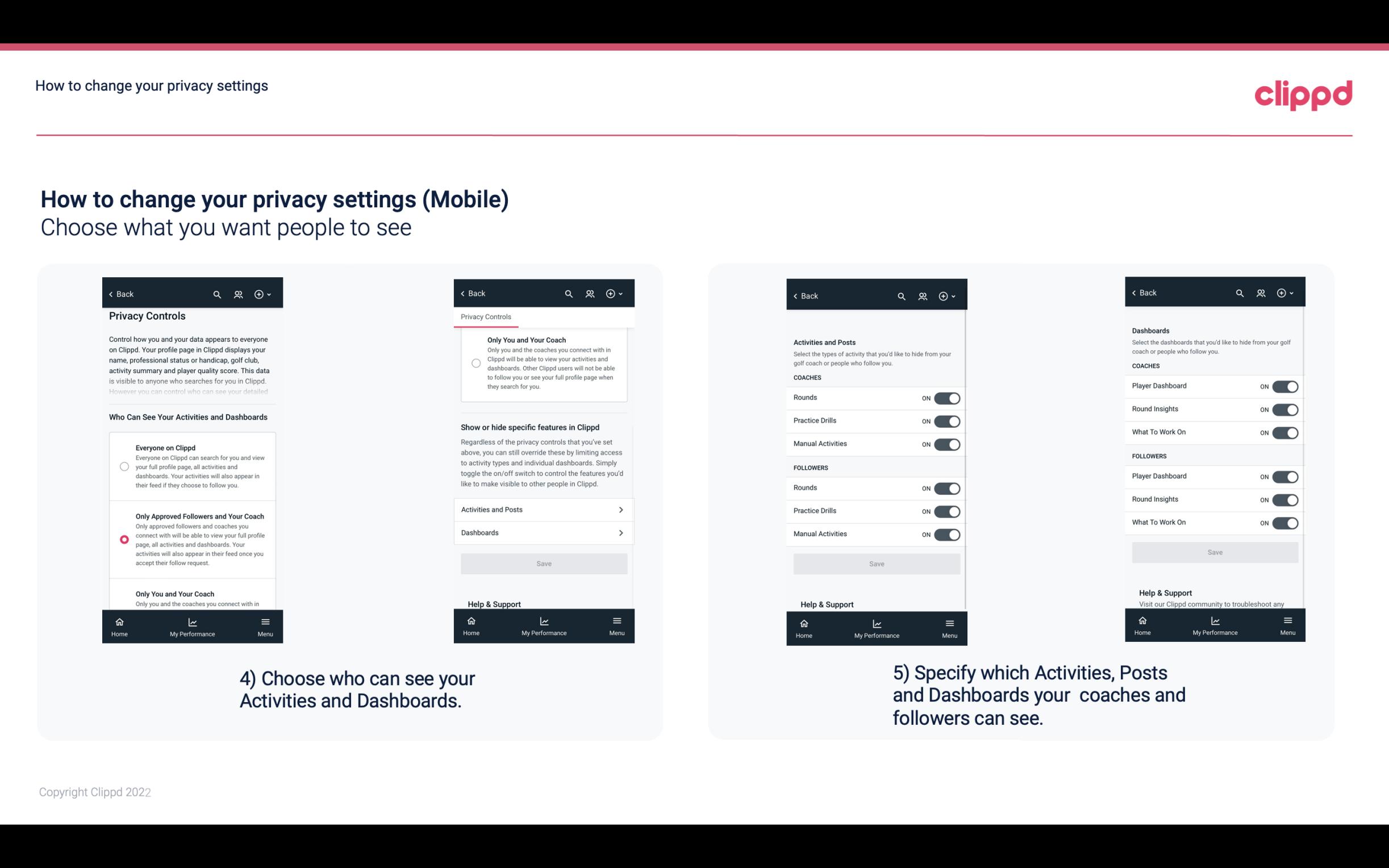
Task: Disable Player Dashboard for Followers
Action: pos(1285,476)
